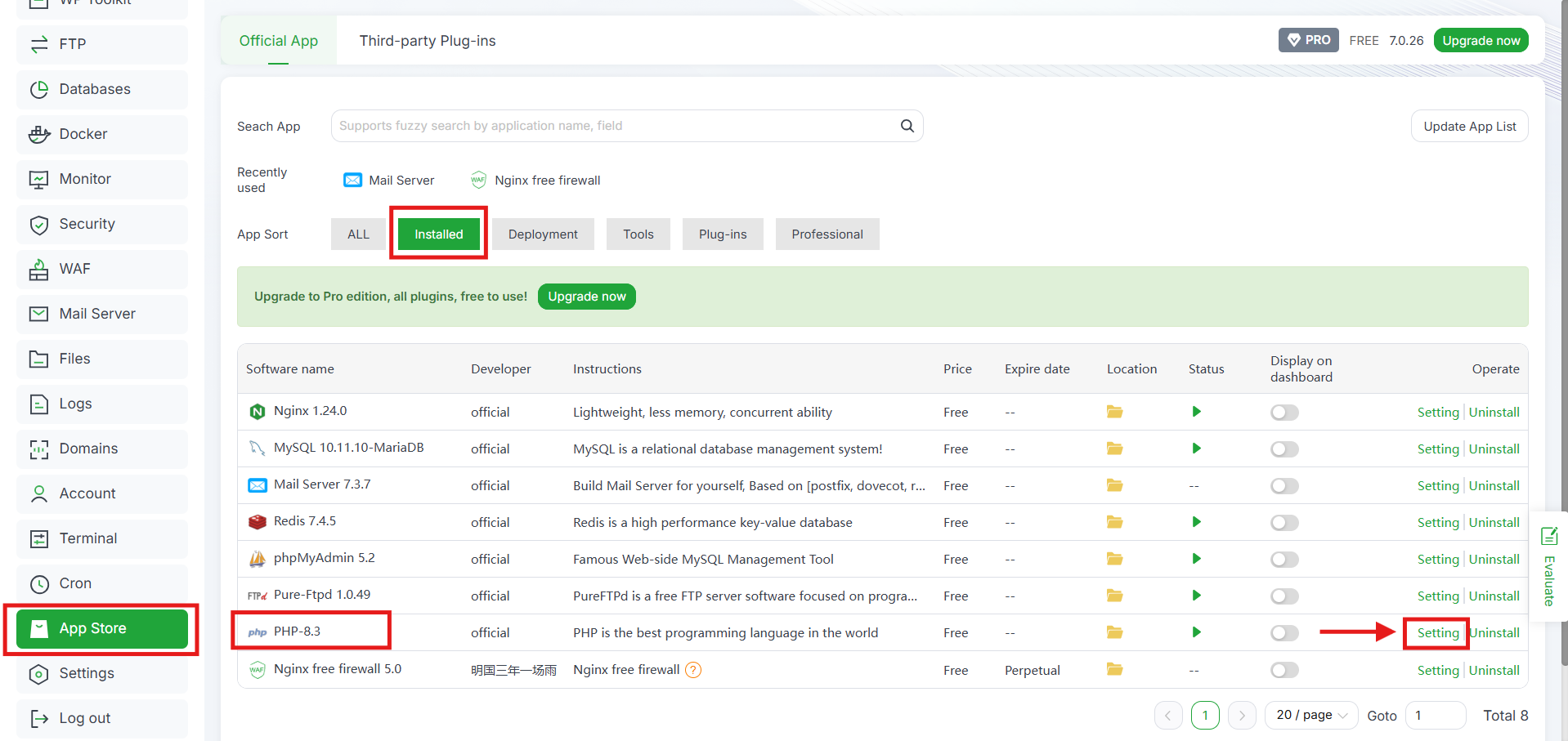Open the Redis location folder icon
1568x741 pixels.
1114,522
